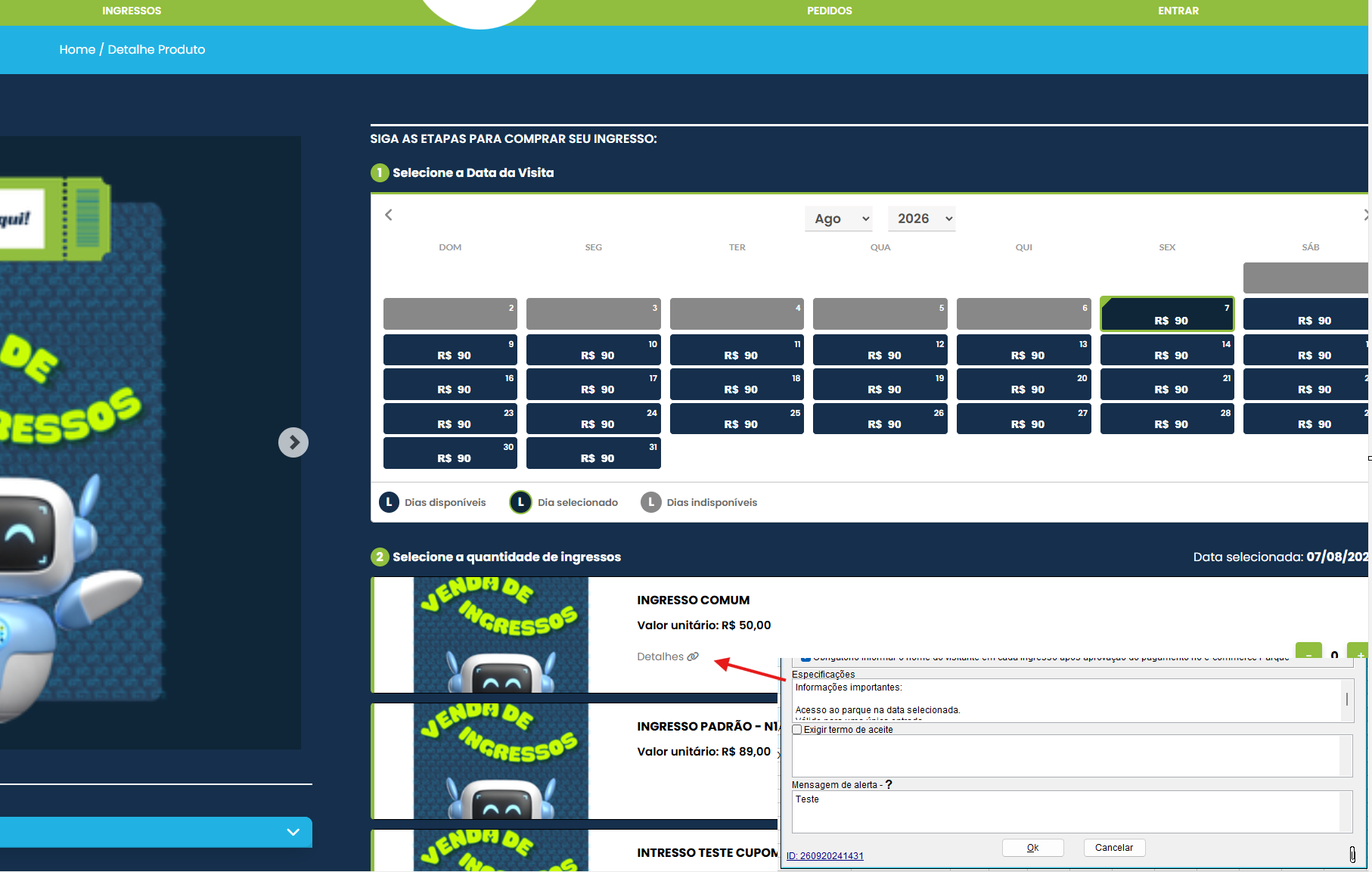
Task: Select day 21 in the calendar
Action: (1167, 383)
